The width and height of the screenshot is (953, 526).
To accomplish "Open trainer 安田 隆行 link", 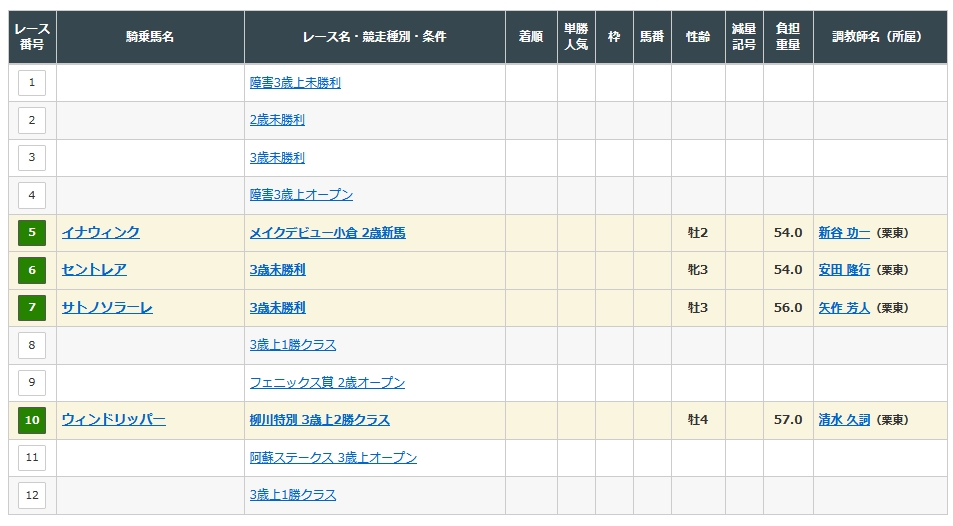I will (843, 270).
